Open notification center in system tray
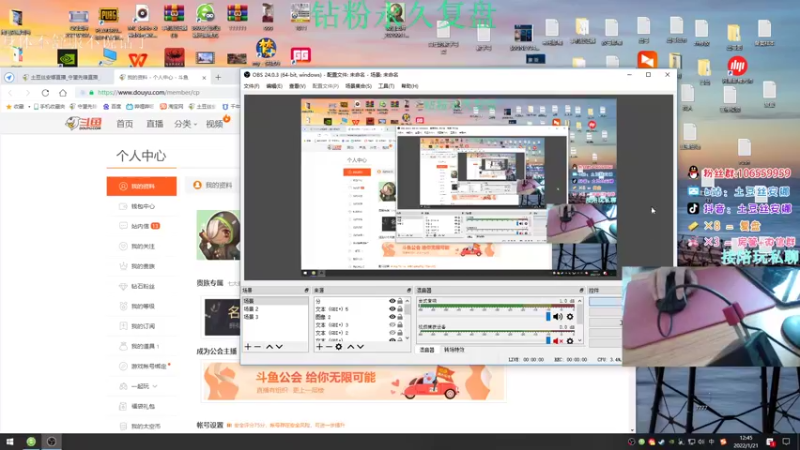The width and height of the screenshot is (800, 450). point(786,442)
